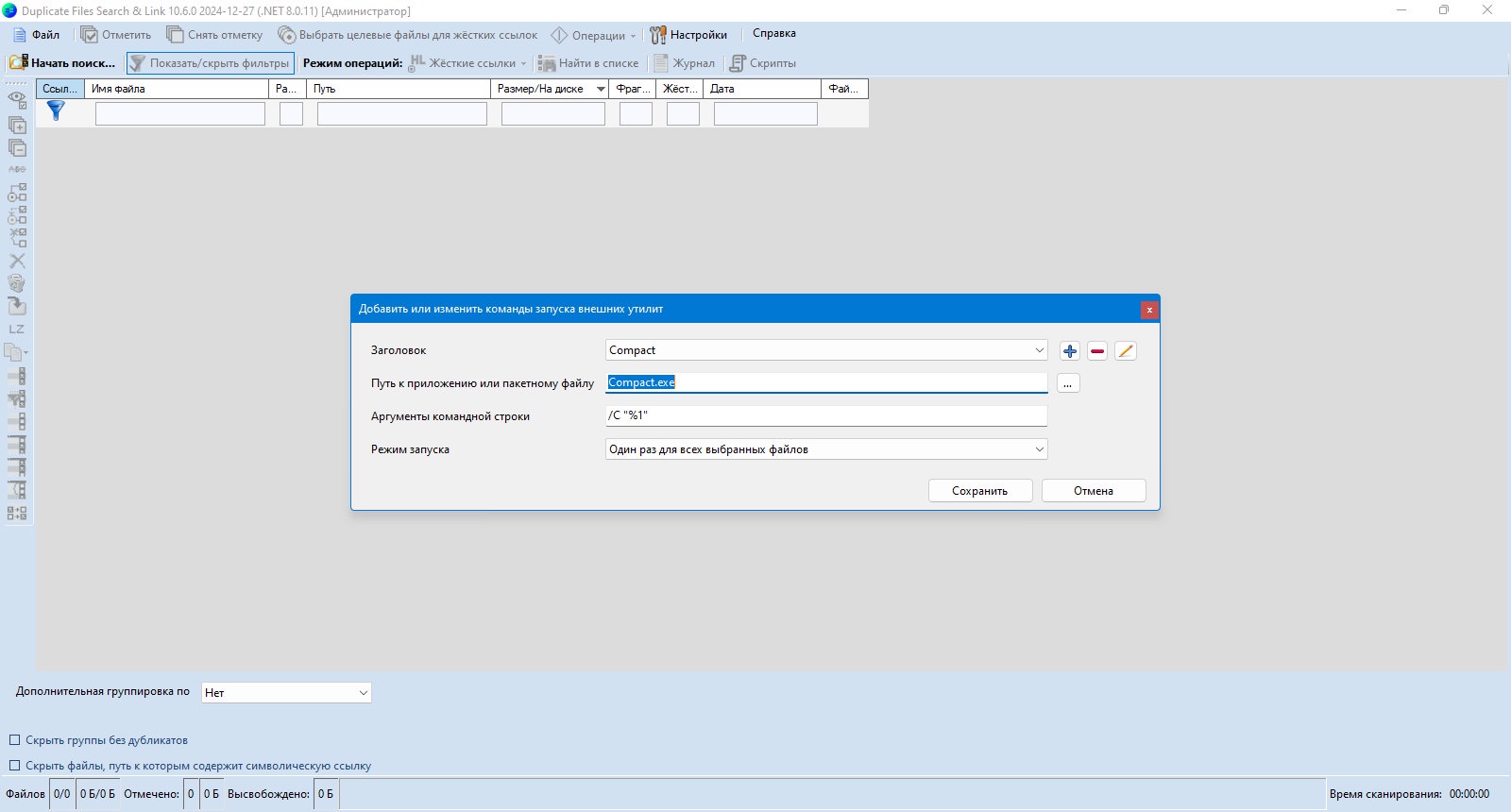Click the Сохранить button

click(x=980, y=491)
